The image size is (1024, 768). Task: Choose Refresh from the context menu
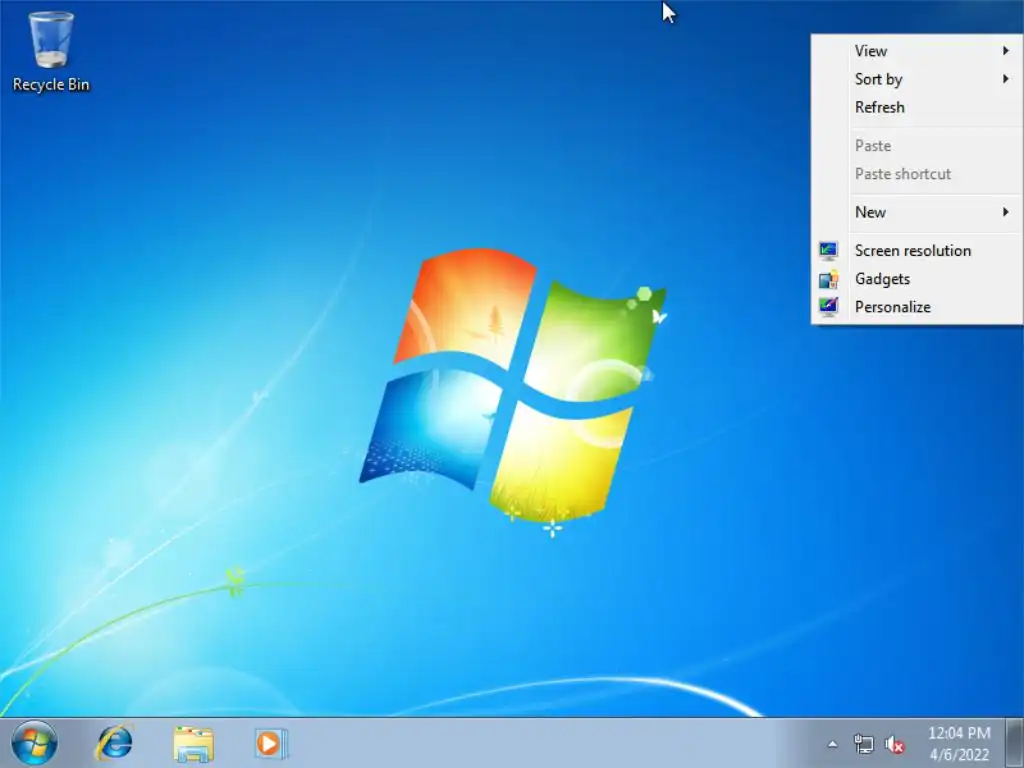[x=917, y=107]
